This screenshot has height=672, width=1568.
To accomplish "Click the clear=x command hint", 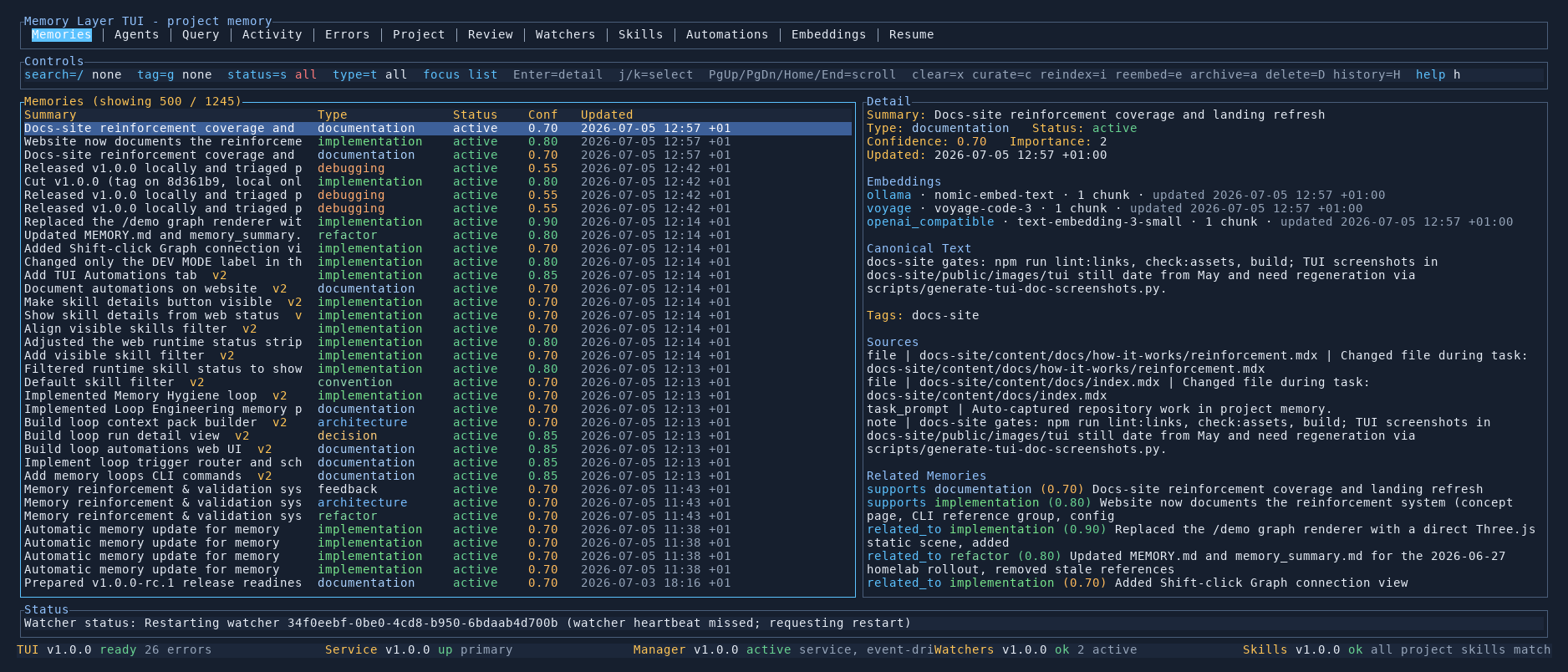I will coord(938,74).
